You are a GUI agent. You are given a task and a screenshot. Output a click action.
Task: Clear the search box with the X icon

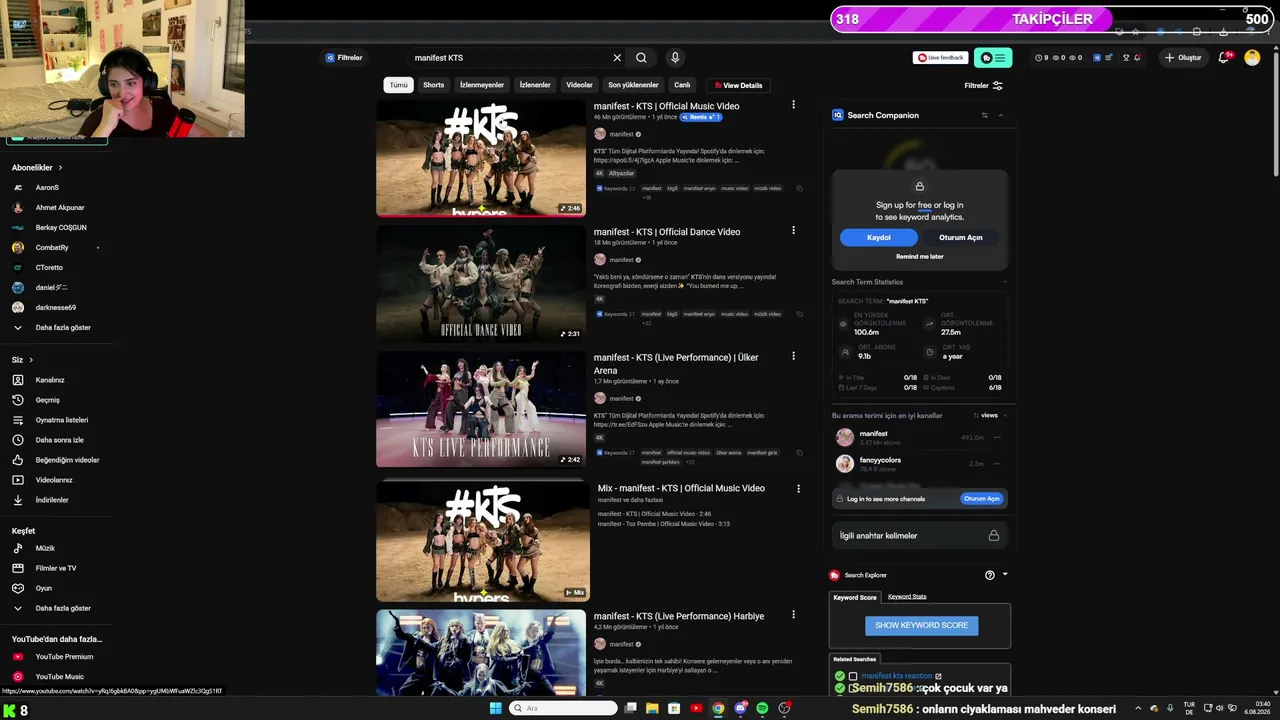tap(617, 58)
